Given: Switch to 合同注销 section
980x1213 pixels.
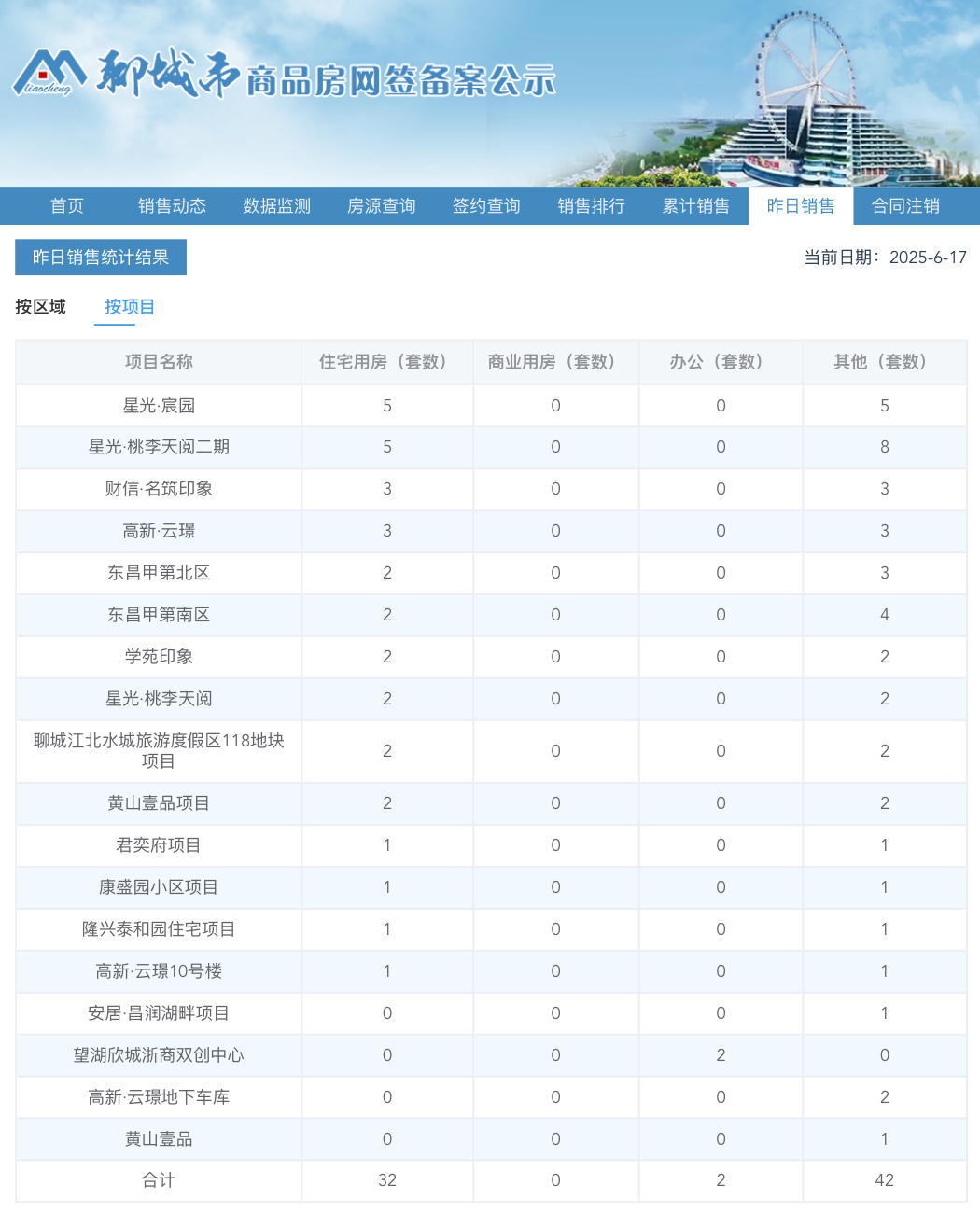Looking at the screenshot, I should pos(907,205).
